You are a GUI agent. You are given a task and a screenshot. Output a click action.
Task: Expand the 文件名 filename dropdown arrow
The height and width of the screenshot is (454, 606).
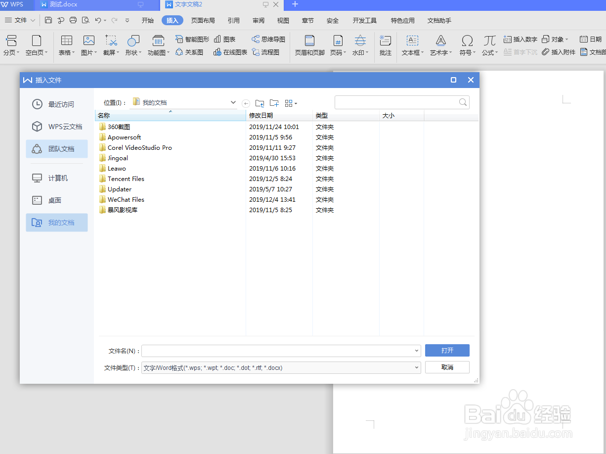pyautogui.click(x=416, y=351)
